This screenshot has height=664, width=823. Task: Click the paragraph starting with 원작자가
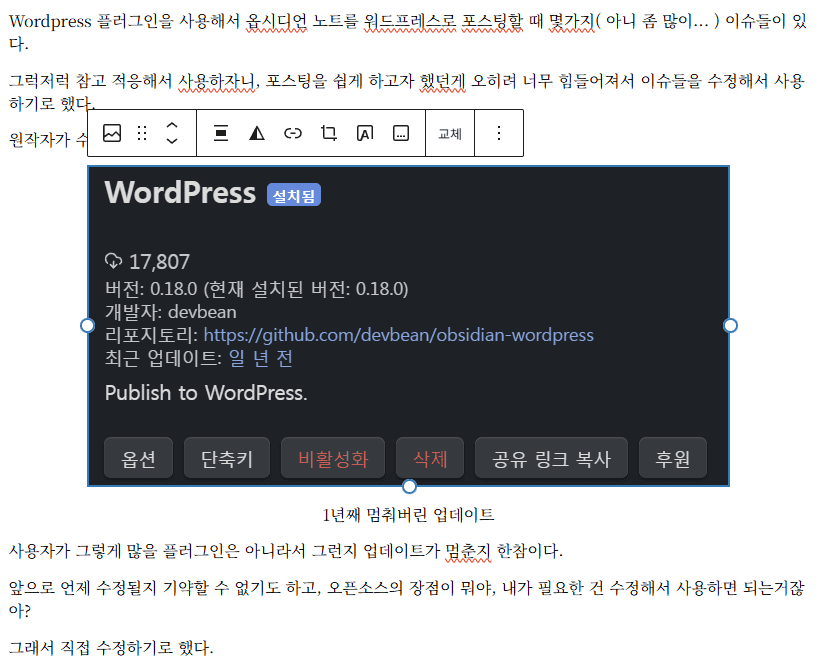pos(48,140)
